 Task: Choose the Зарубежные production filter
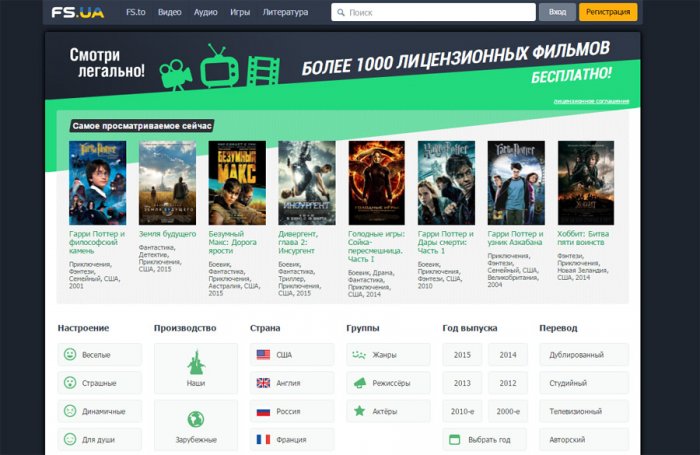(196, 425)
